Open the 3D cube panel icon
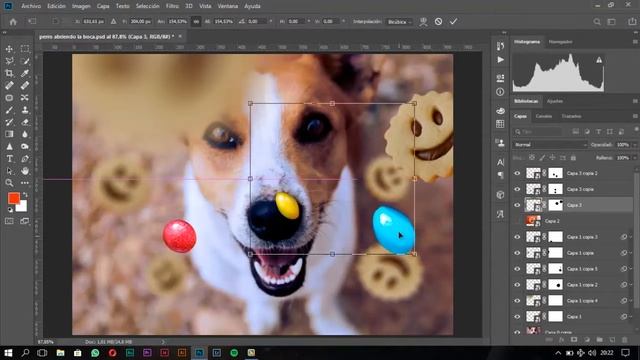The width and height of the screenshot is (640, 360). 500,195
